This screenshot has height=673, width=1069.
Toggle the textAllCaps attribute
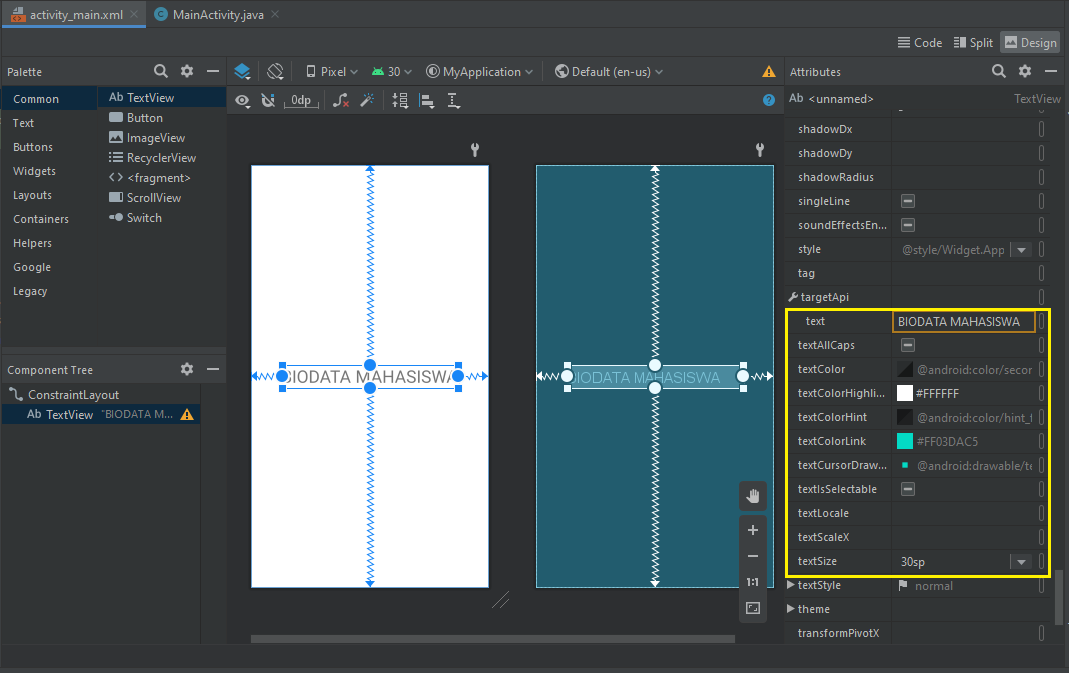908,345
